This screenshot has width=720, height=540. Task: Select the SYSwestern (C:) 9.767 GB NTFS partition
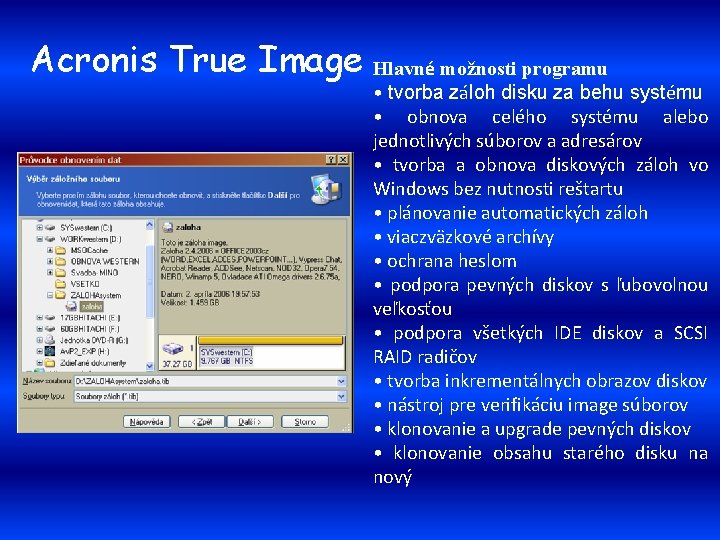pos(271,357)
